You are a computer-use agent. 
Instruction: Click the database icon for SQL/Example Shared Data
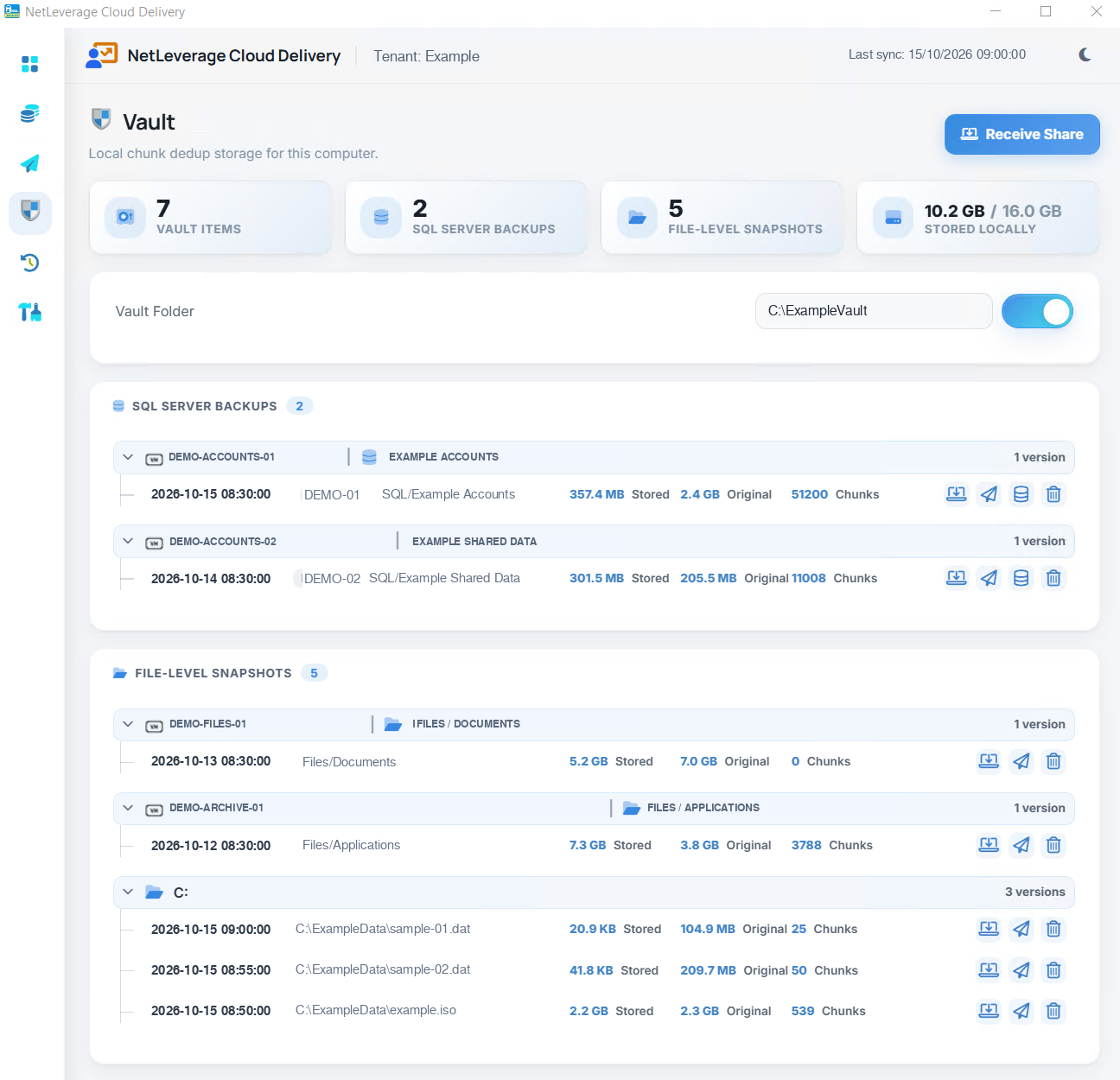click(x=1021, y=578)
